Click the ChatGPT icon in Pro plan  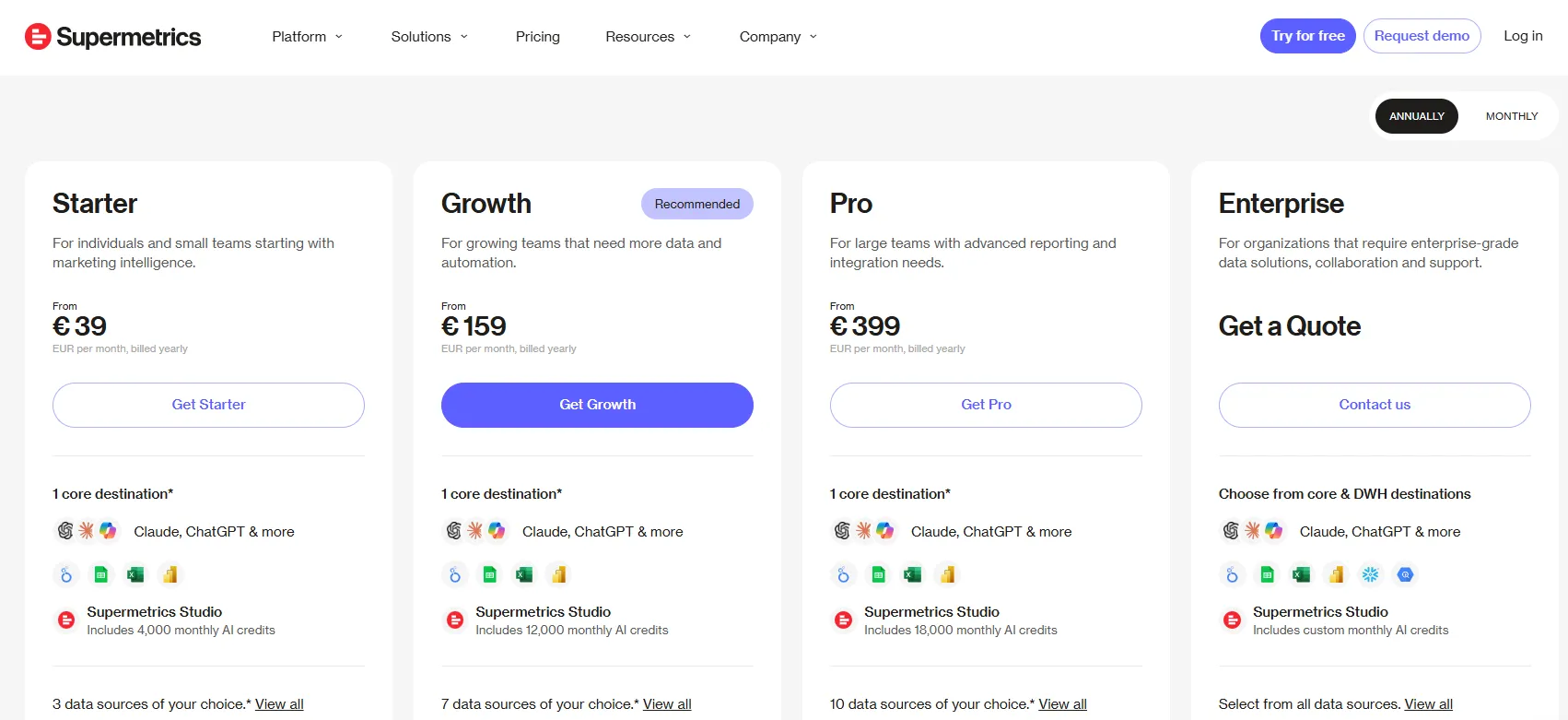842,531
